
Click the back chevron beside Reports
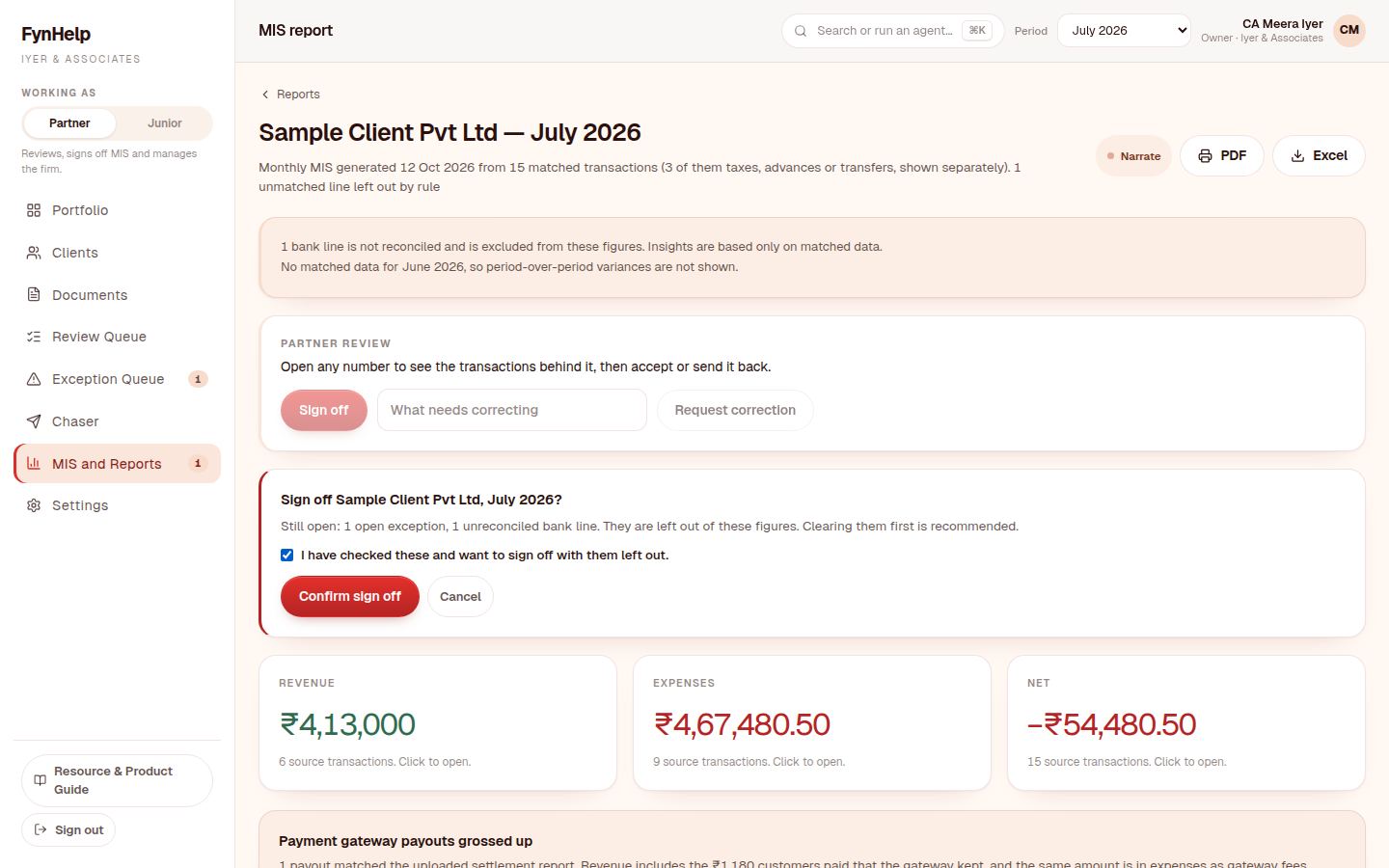(265, 95)
